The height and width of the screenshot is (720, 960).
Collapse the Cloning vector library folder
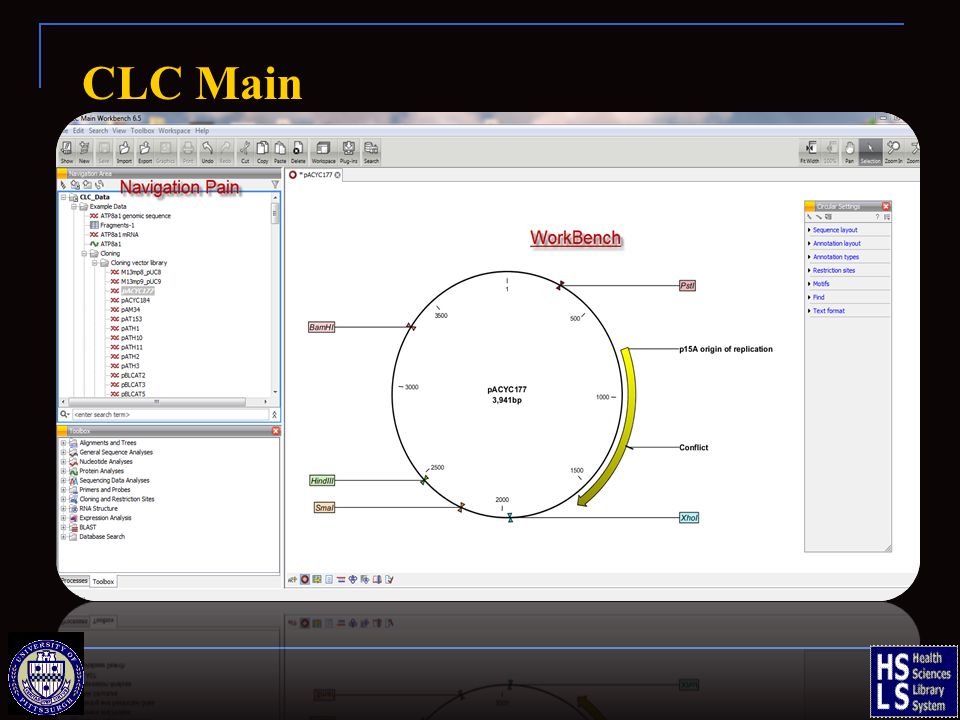point(95,263)
